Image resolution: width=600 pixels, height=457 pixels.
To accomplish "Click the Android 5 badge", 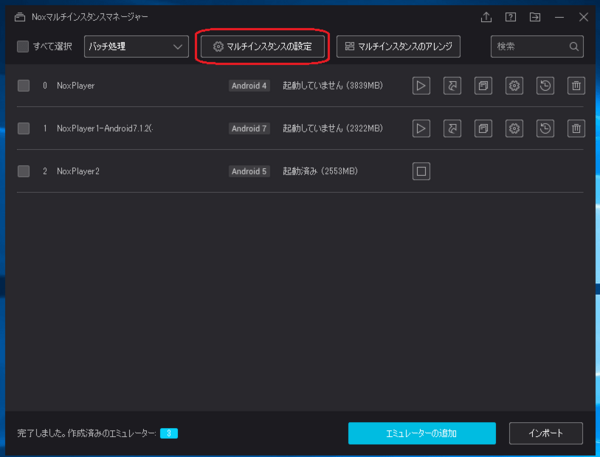I will [x=249, y=171].
